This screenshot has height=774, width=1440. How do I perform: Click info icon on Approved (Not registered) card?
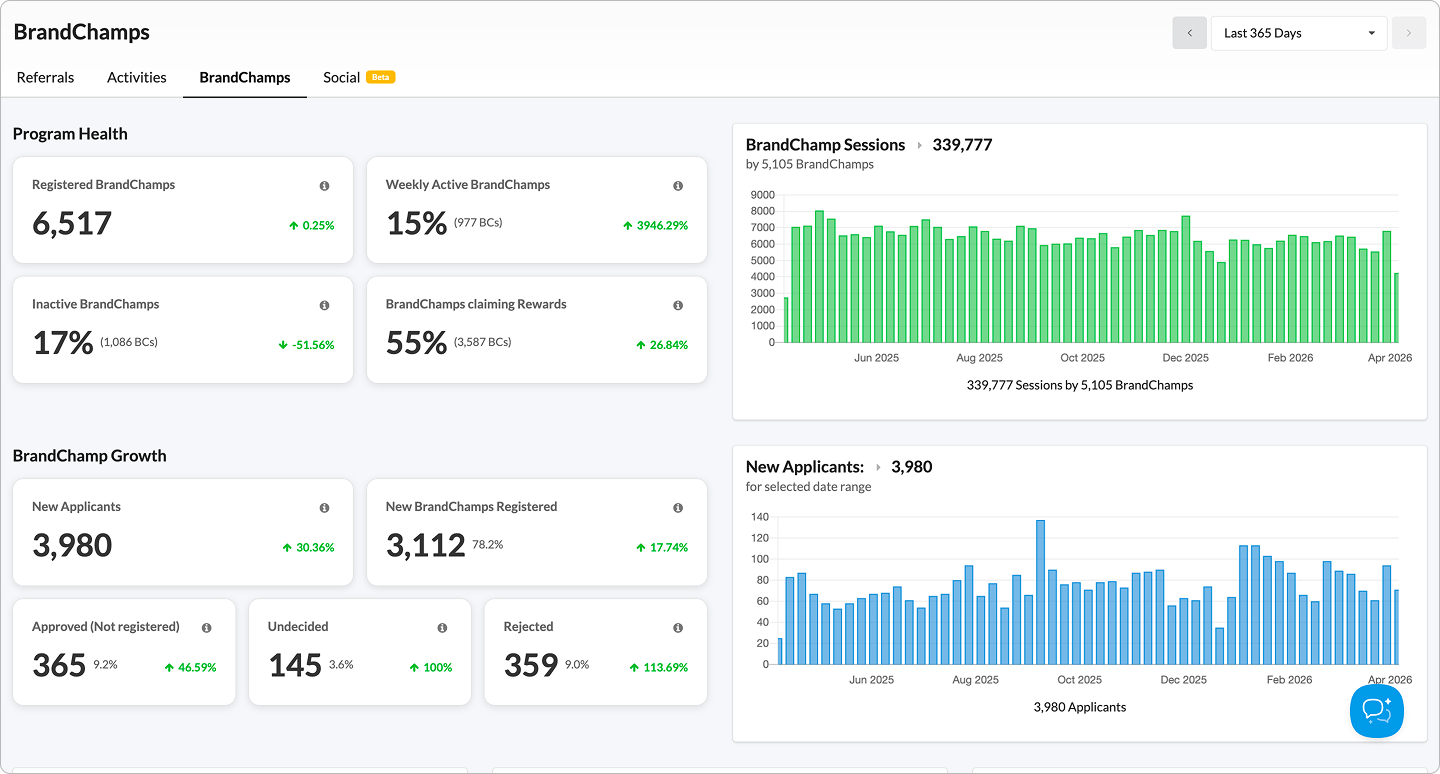point(207,628)
